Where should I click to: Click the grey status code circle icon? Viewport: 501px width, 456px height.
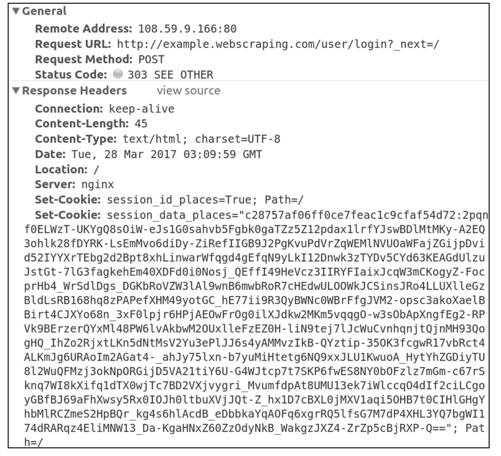click(118, 74)
